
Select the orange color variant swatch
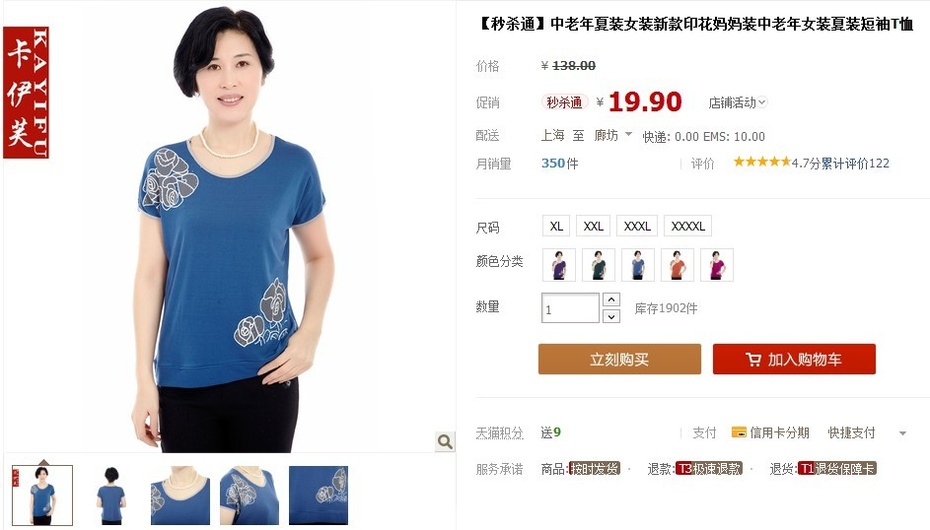677,264
